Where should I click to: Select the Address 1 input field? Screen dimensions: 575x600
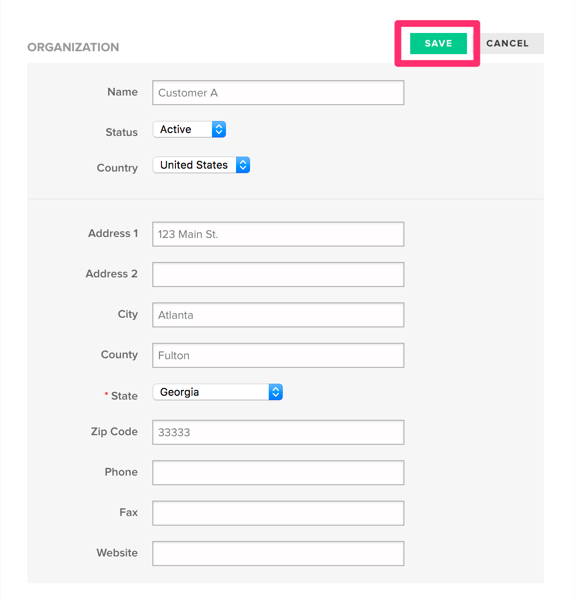pyautogui.click(x=278, y=234)
